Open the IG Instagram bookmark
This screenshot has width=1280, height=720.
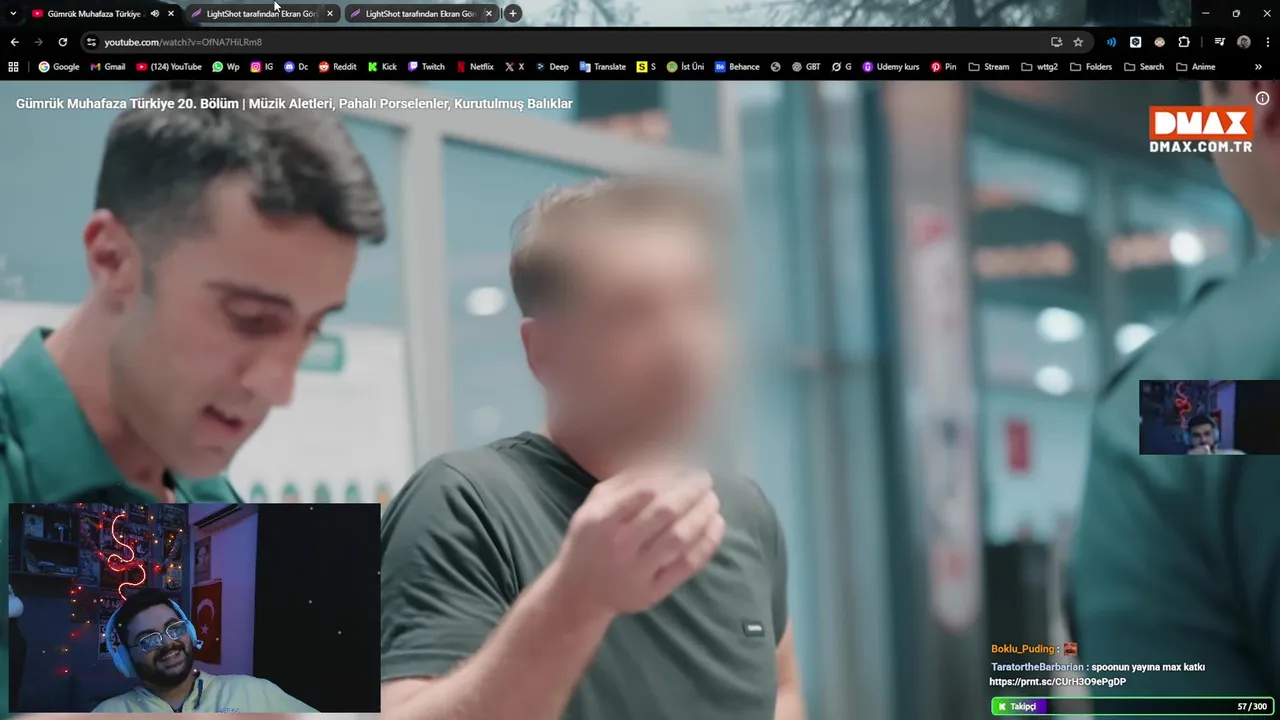pos(262,67)
